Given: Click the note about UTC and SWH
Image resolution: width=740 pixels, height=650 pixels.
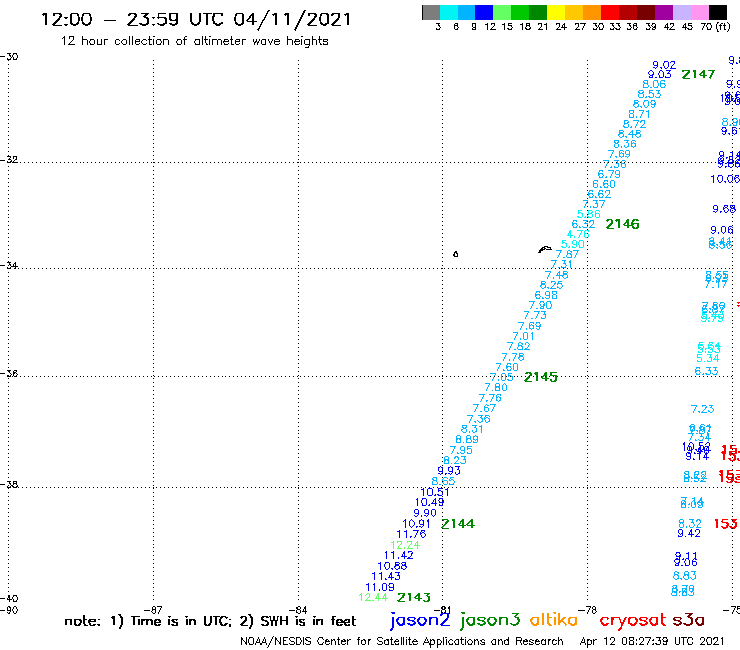Looking at the screenshot, I should click(x=210, y=621).
